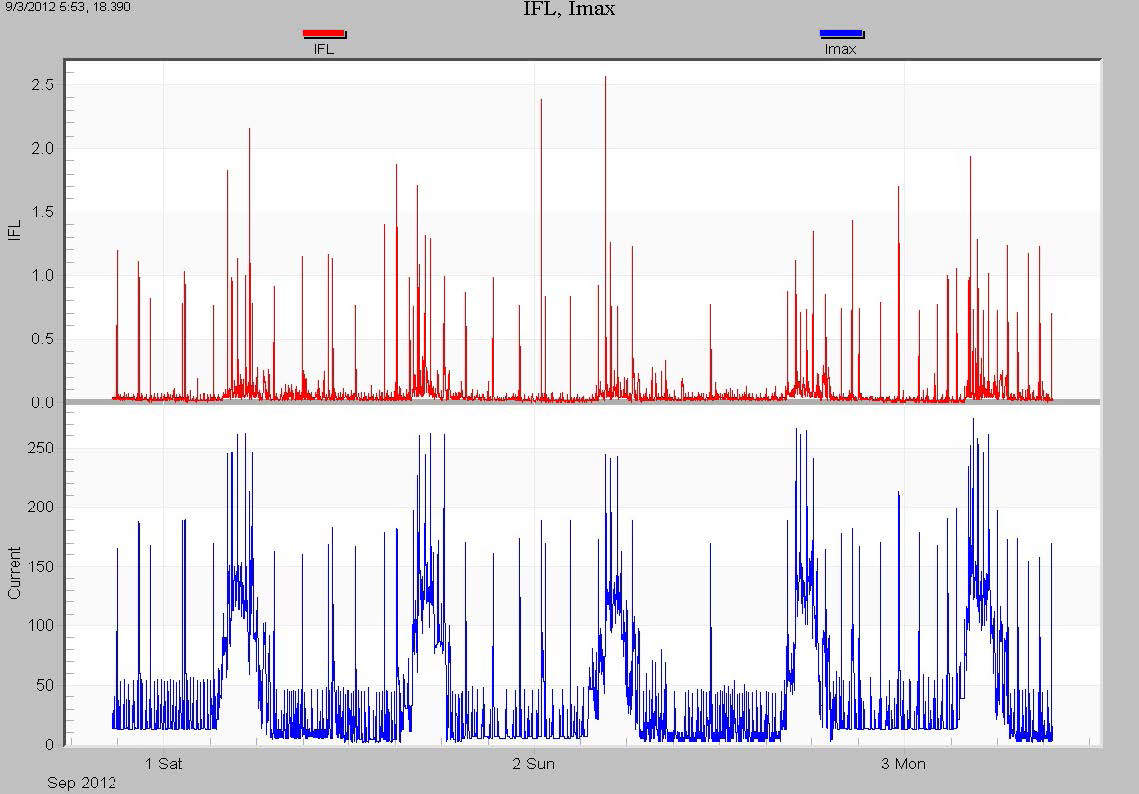Select the 1 Sat date label
Viewport: 1139px width, 794px height.
[x=165, y=763]
